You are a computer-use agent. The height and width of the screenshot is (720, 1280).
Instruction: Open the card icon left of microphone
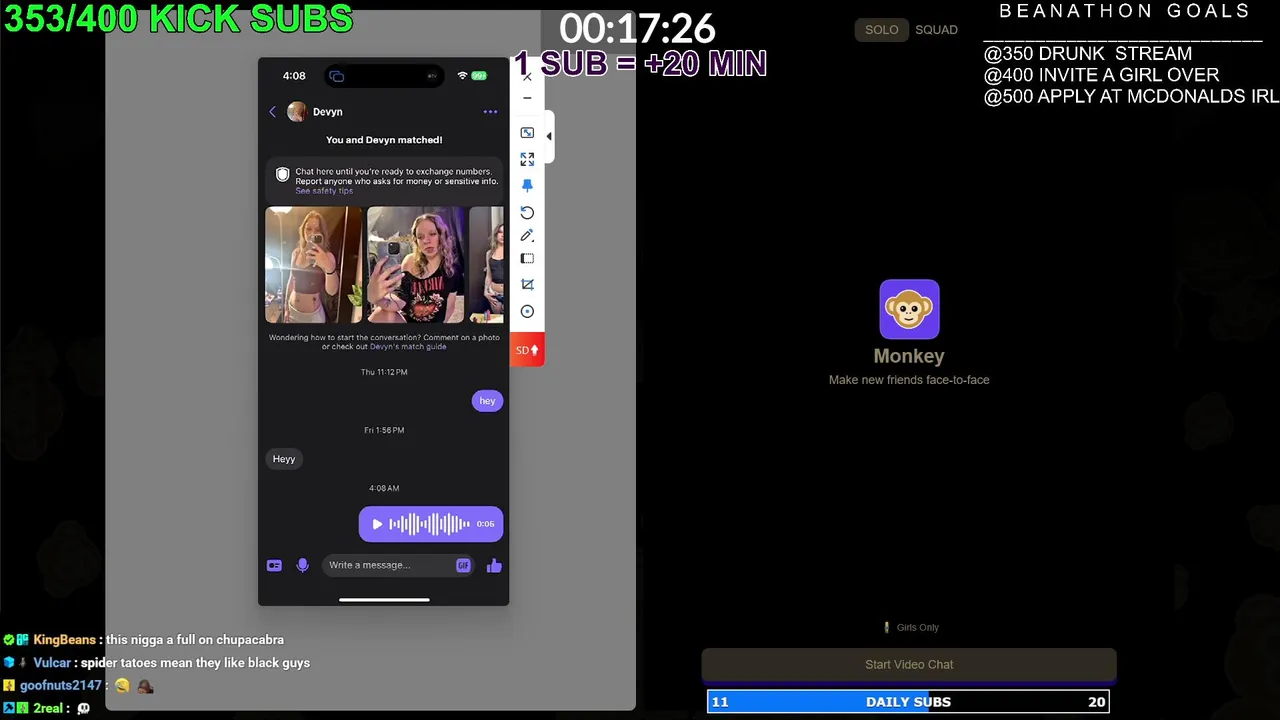[x=274, y=565]
